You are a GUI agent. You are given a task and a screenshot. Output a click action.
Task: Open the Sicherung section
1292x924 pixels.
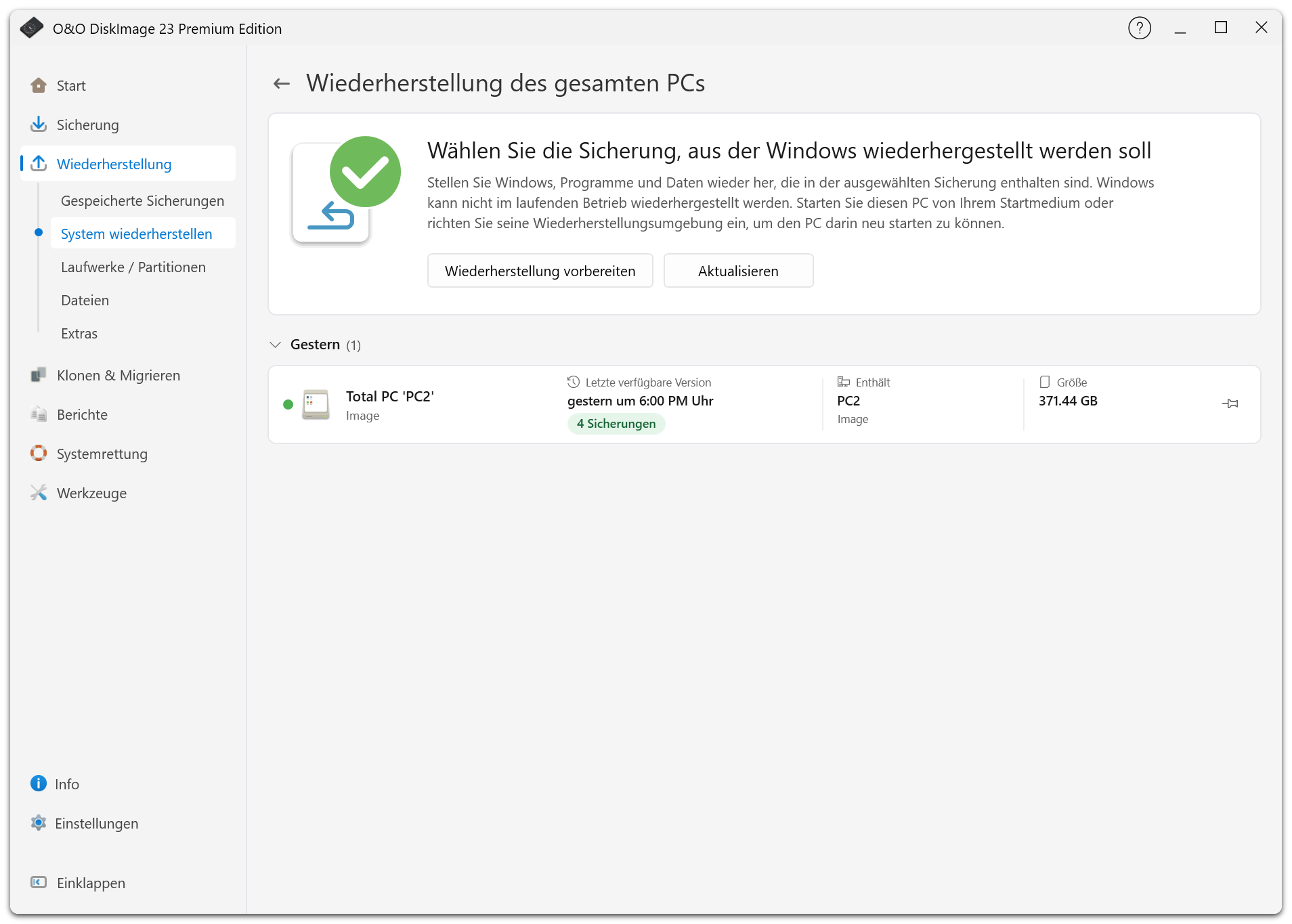tap(128, 125)
